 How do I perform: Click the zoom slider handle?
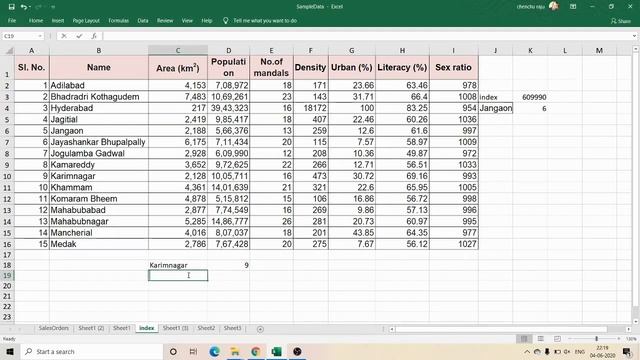[596, 339]
